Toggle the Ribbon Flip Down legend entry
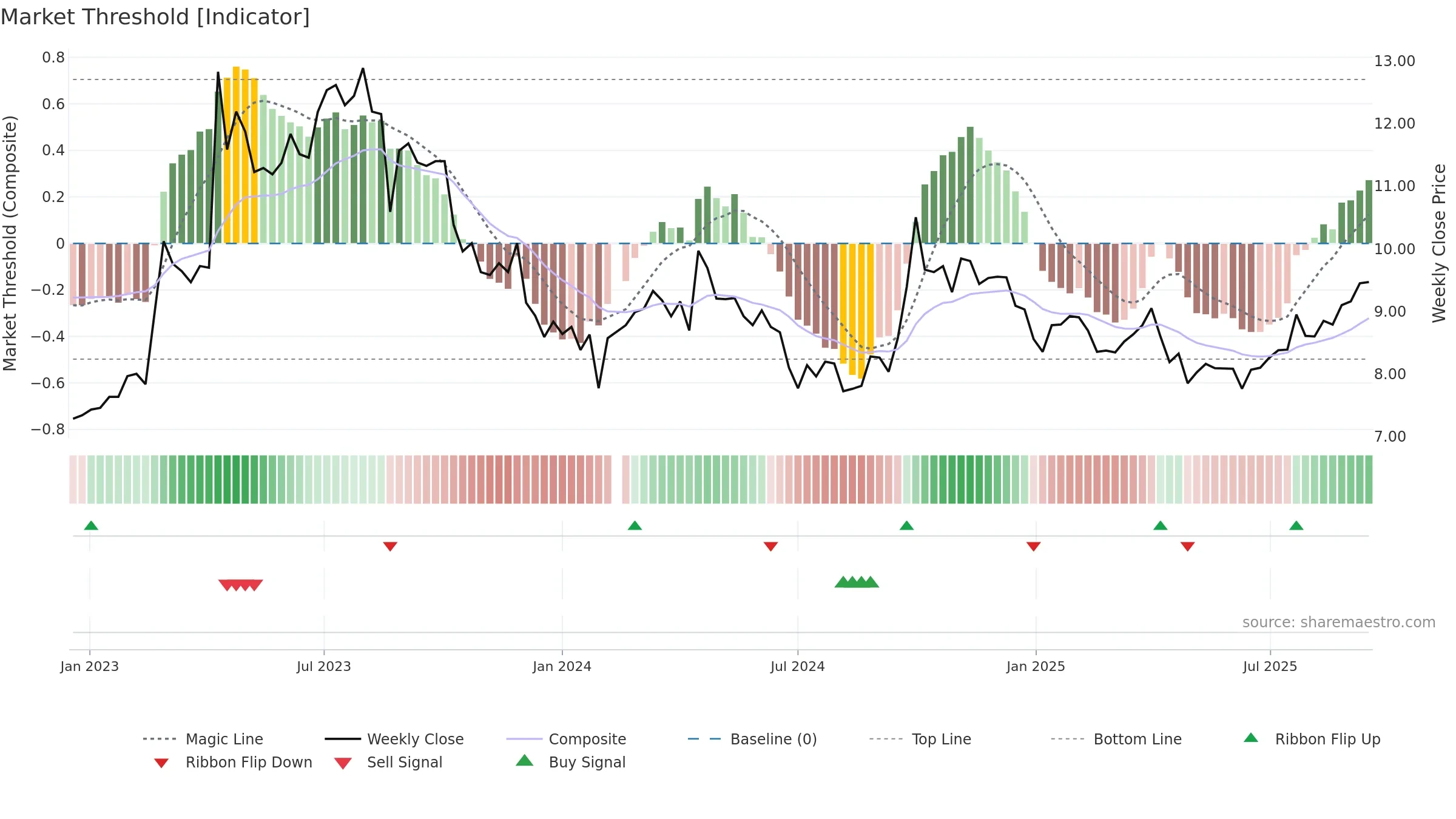 (x=232, y=762)
